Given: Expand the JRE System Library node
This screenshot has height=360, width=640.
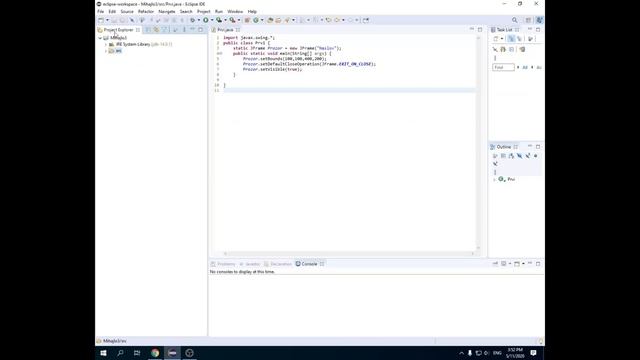Looking at the screenshot, I should coord(106,44).
